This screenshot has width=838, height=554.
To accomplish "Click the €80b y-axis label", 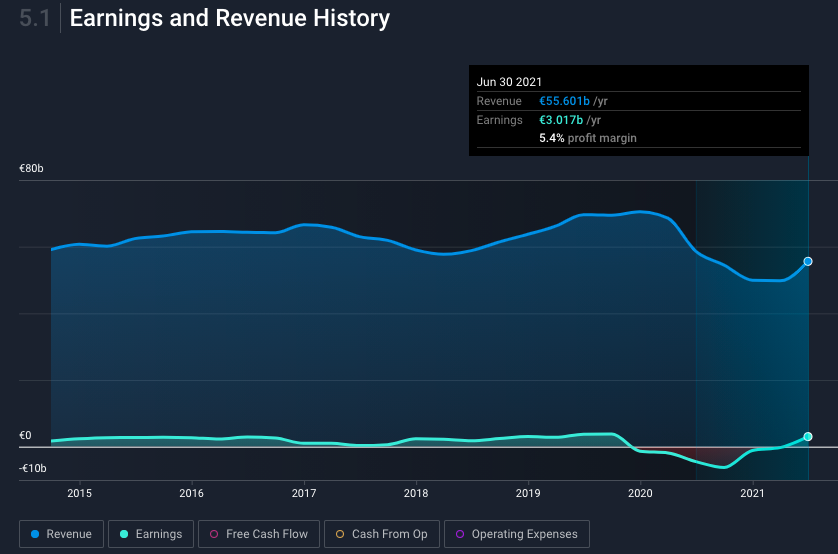I will coord(31,168).
